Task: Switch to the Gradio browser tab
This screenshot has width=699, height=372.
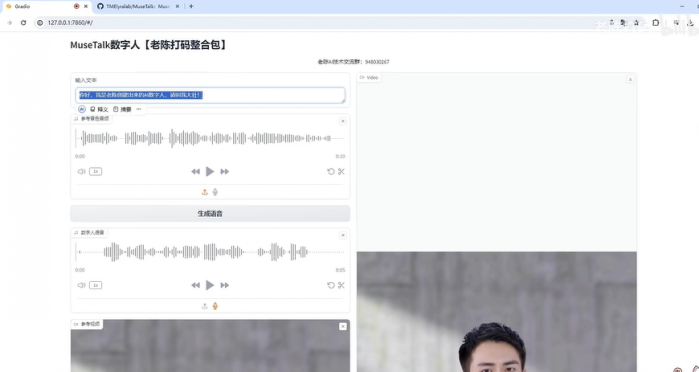Action: [x=46, y=7]
